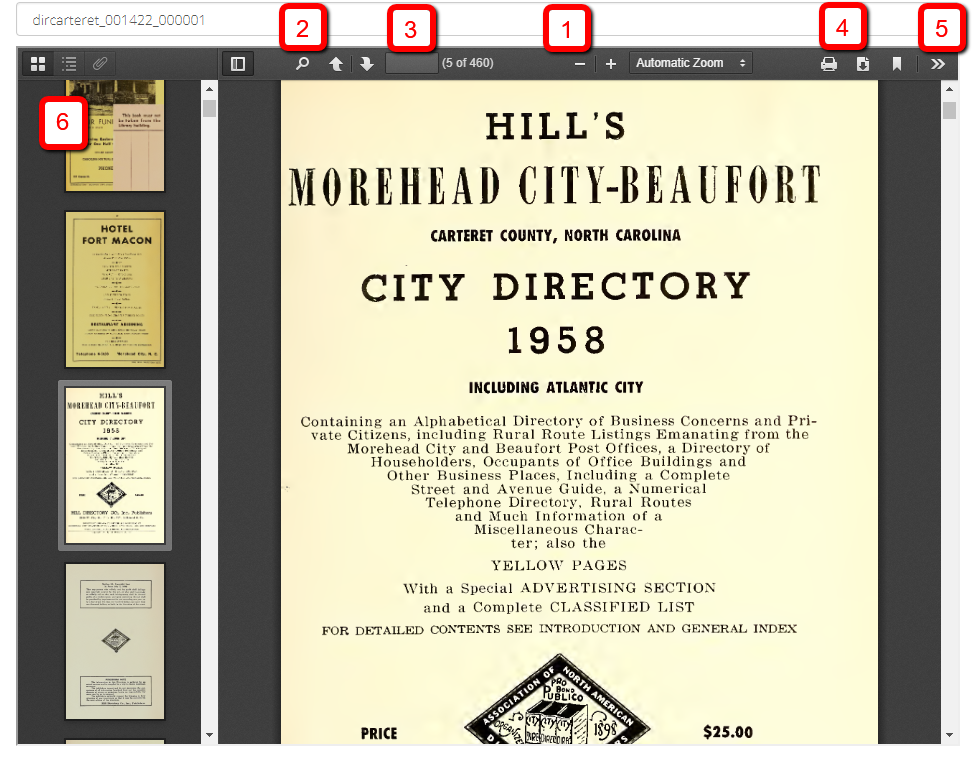Click the document's vertical scrollbar thumb
The image size is (976, 759).
point(949,110)
